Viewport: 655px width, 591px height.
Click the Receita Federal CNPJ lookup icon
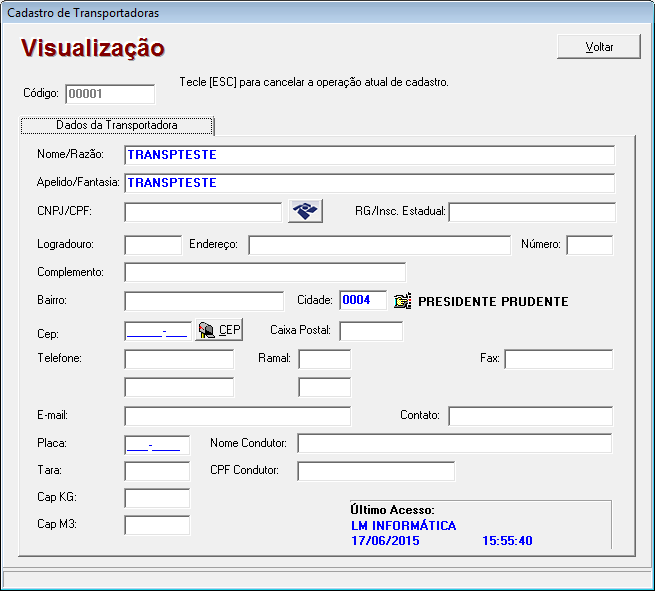coord(305,211)
